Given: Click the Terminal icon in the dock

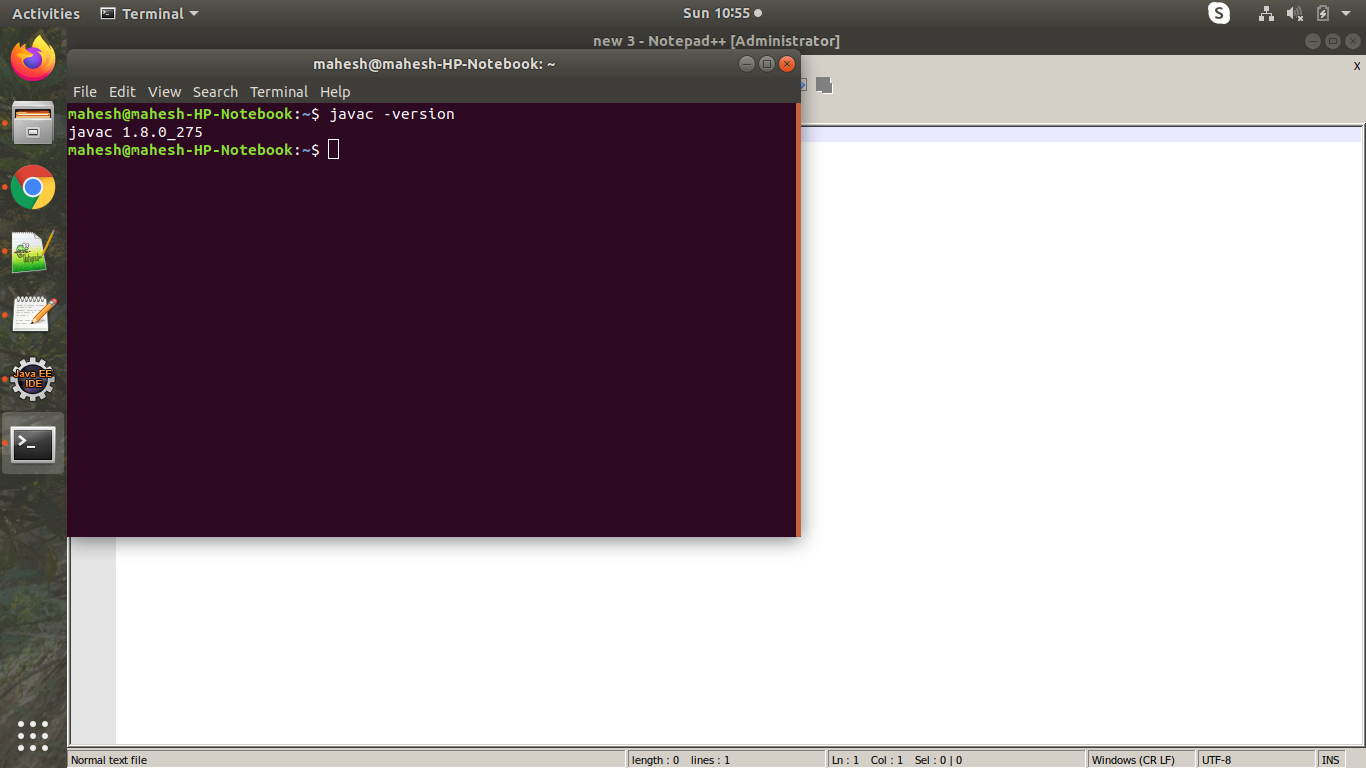Looking at the screenshot, I should tap(33, 444).
